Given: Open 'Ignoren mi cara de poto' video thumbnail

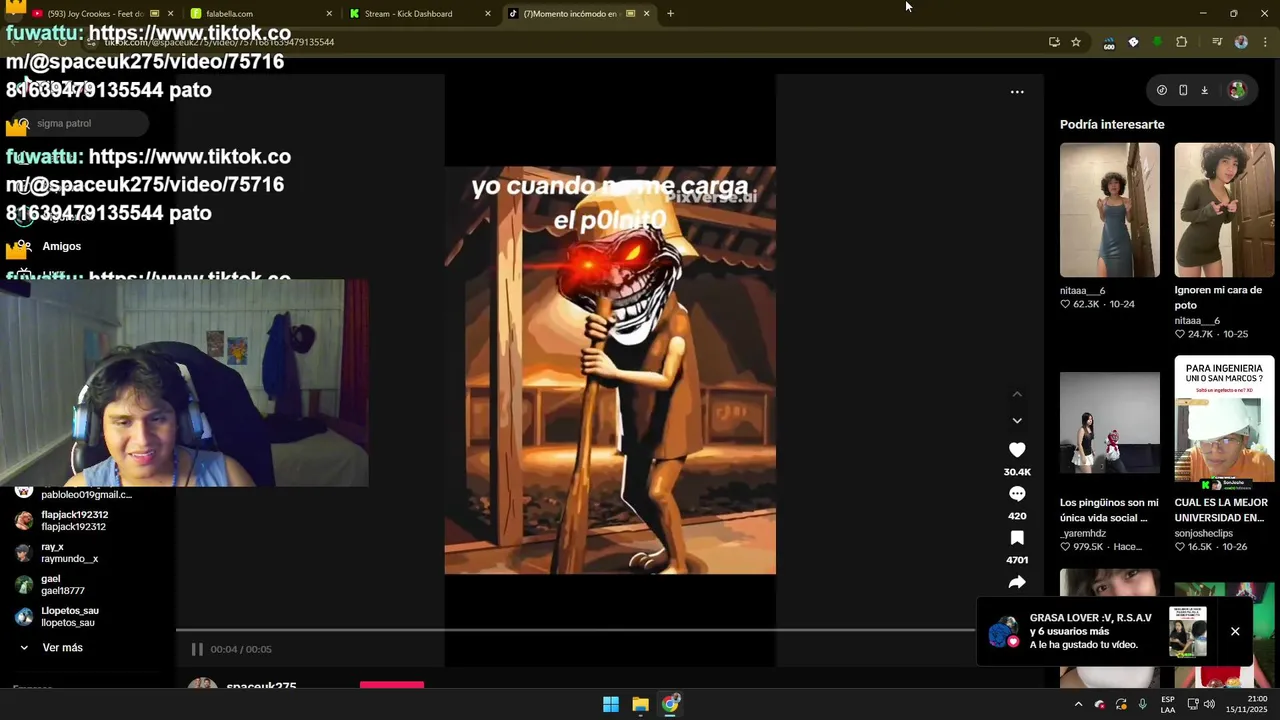Looking at the screenshot, I should pyautogui.click(x=1224, y=210).
